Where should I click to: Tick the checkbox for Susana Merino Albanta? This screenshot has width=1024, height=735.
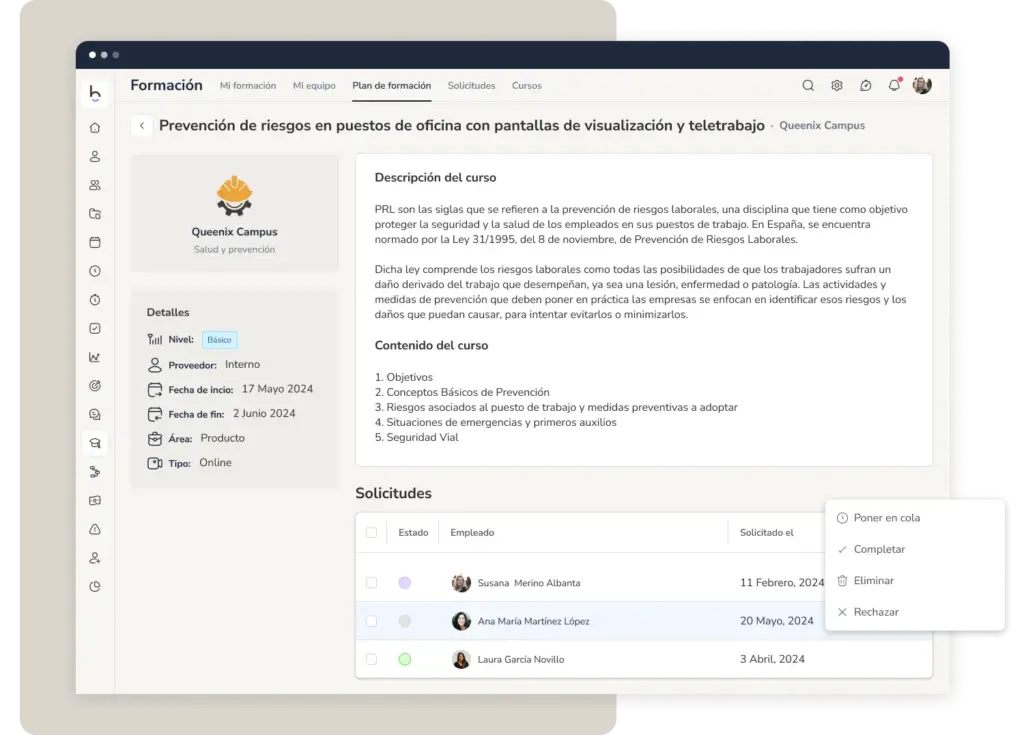[372, 583]
